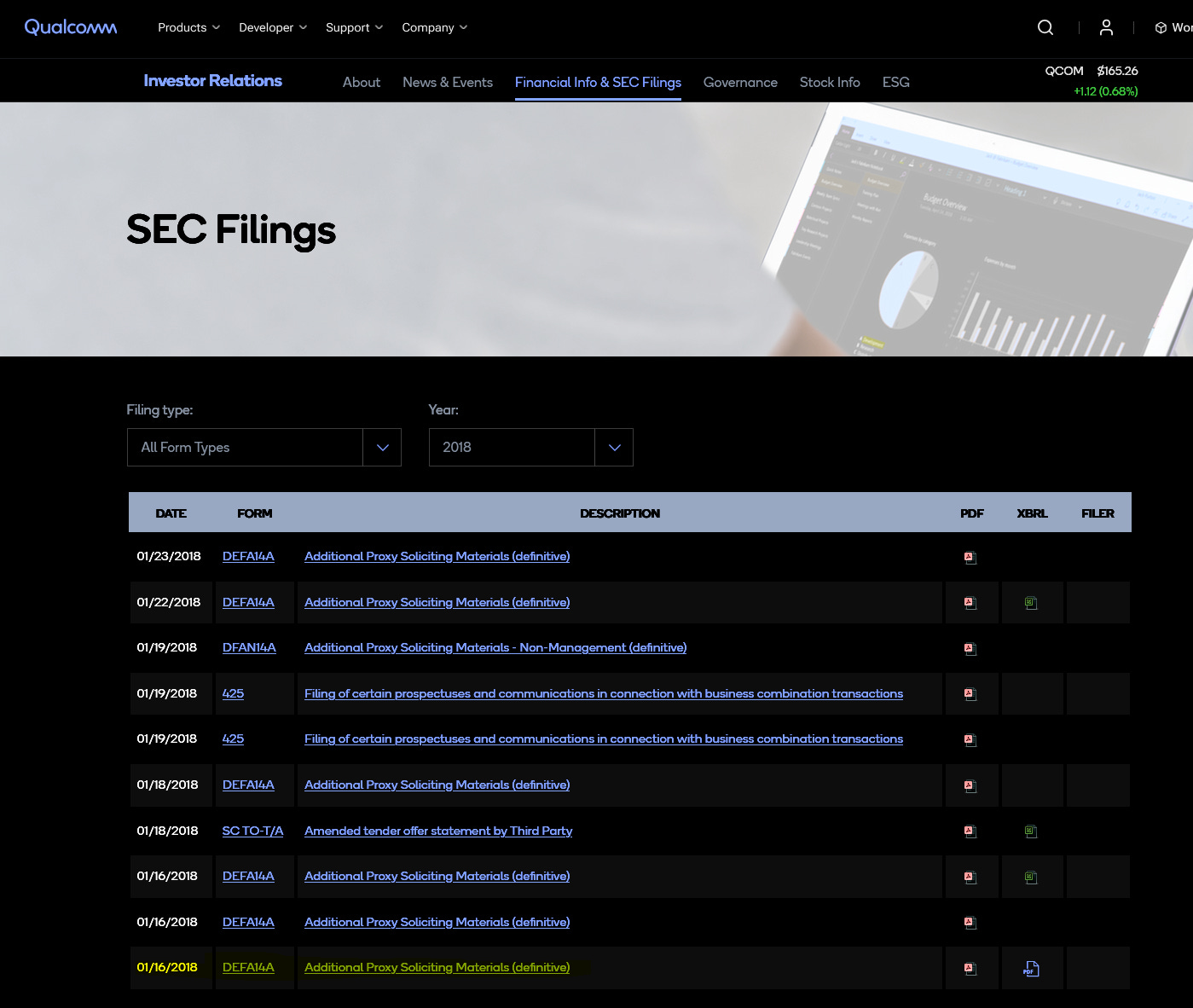1193x1008 pixels.
Task: Click the FILER column header
Action: pyautogui.click(x=1097, y=513)
